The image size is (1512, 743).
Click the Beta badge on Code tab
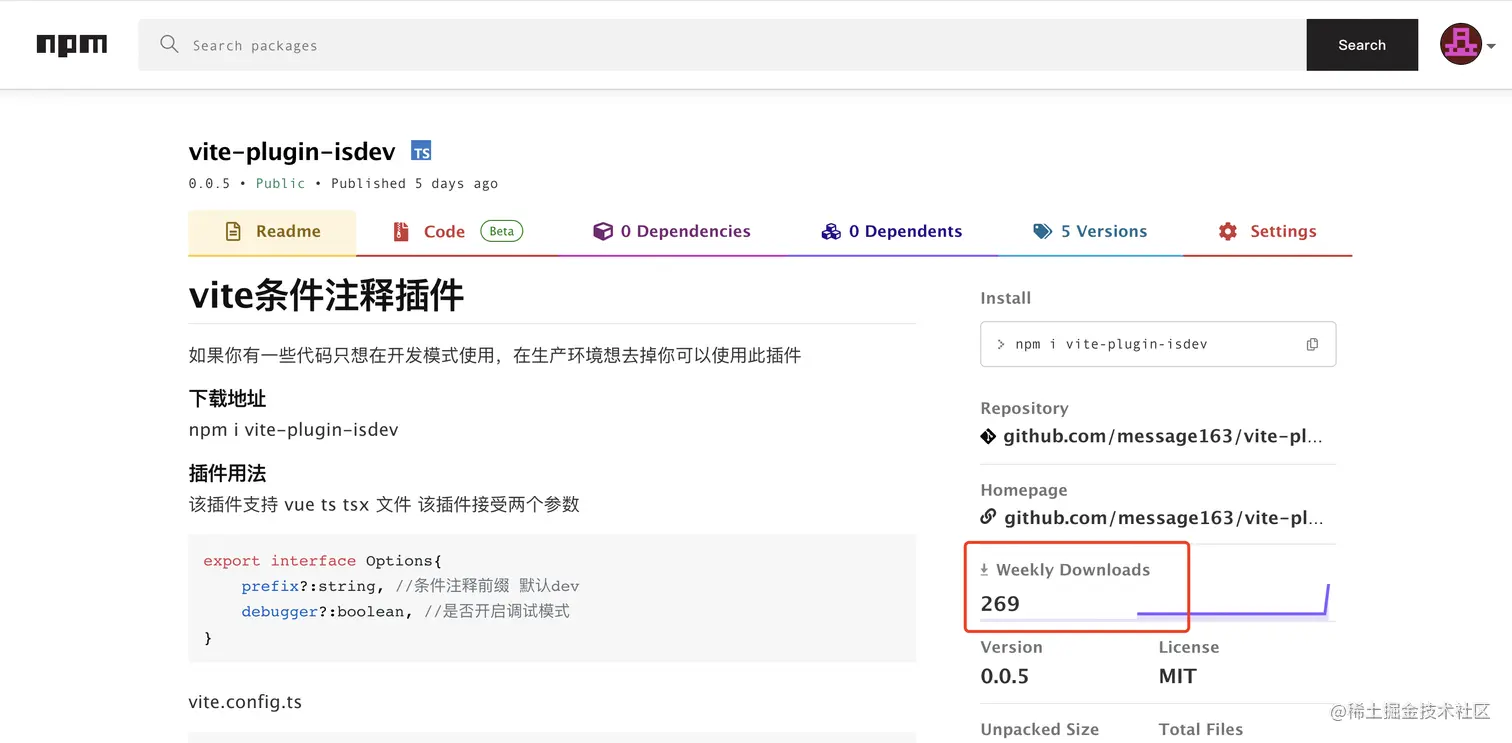[502, 231]
